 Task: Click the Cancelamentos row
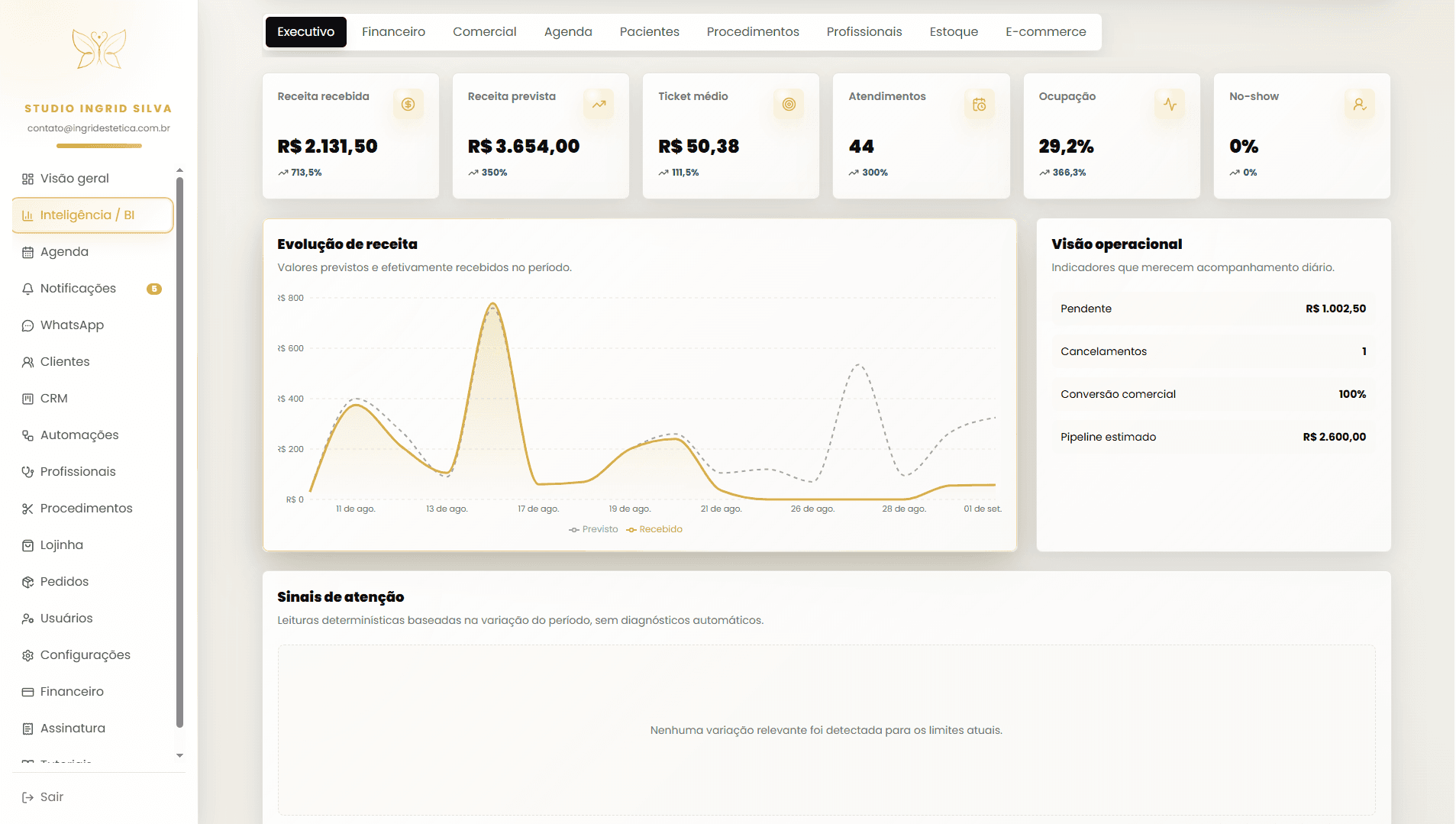(1213, 351)
